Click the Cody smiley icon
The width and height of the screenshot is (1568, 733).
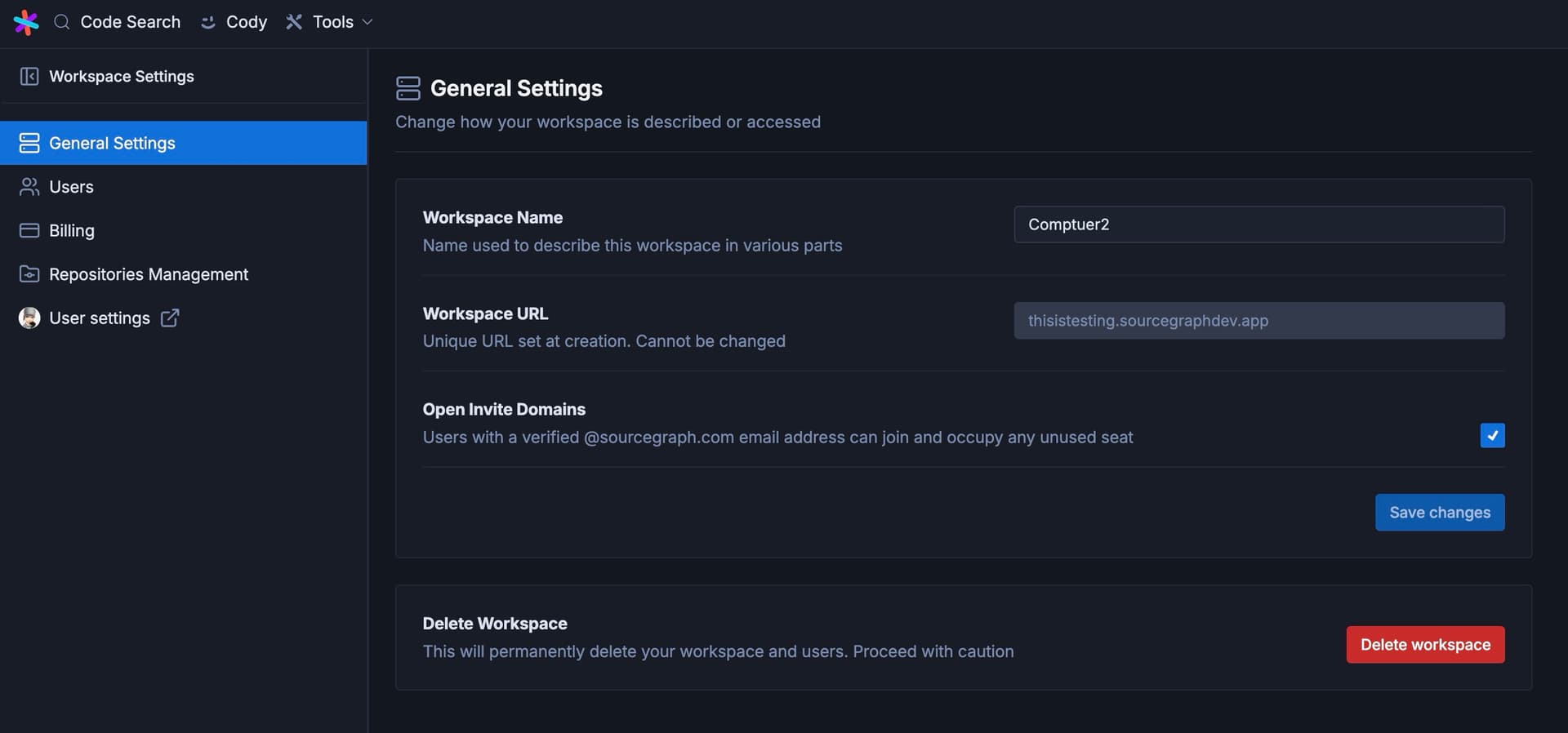coord(208,22)
